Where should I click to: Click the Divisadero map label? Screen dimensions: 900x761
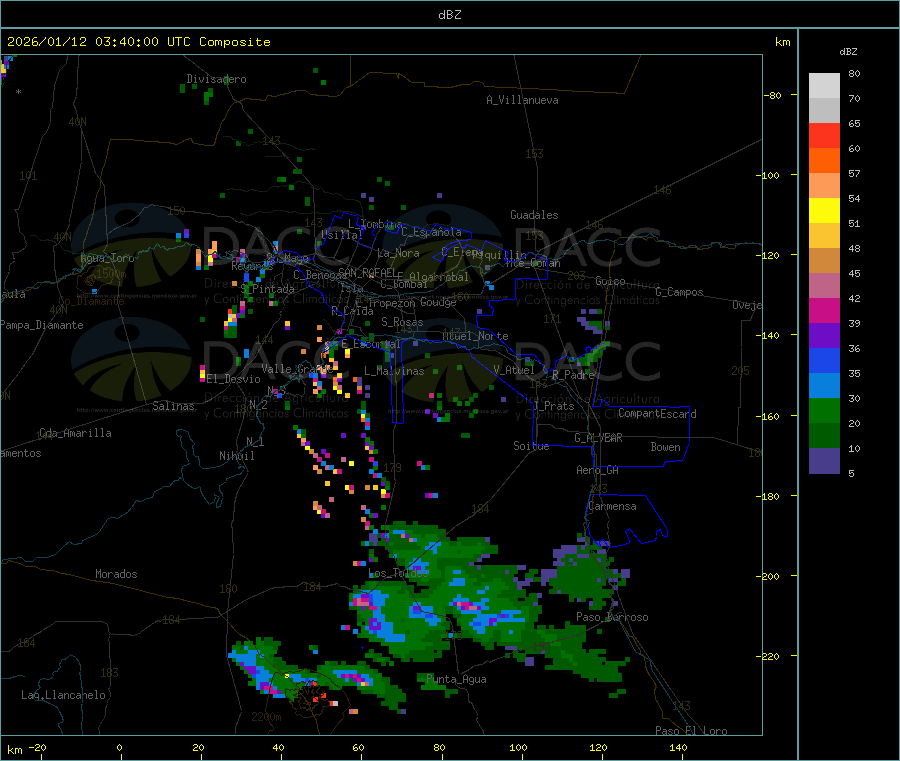(216, 79)
